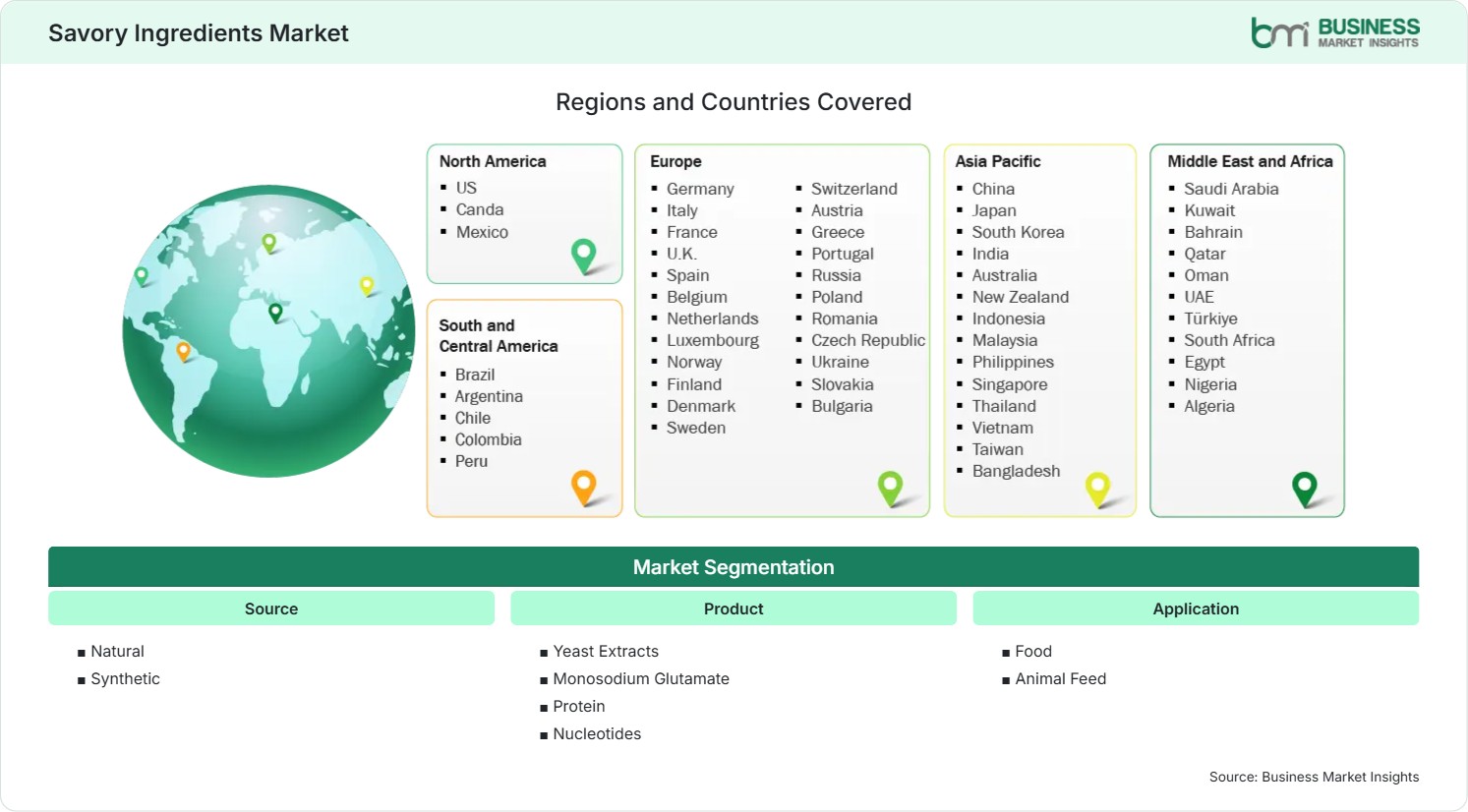The width and height of the screenshot is (1468, 812).
Task: Click Switzerland in the Europe list
Action: click(854, 189)
